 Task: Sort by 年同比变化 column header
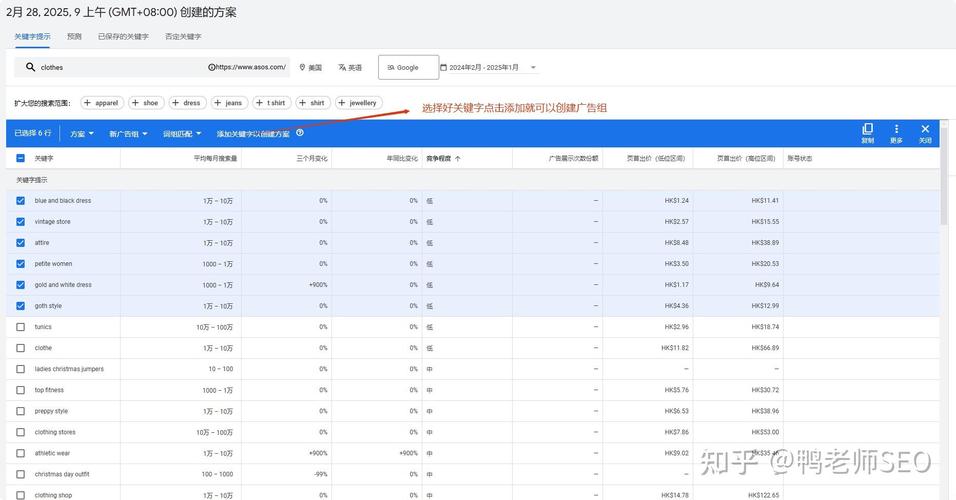pyautogui.click(x=402, y=159)
